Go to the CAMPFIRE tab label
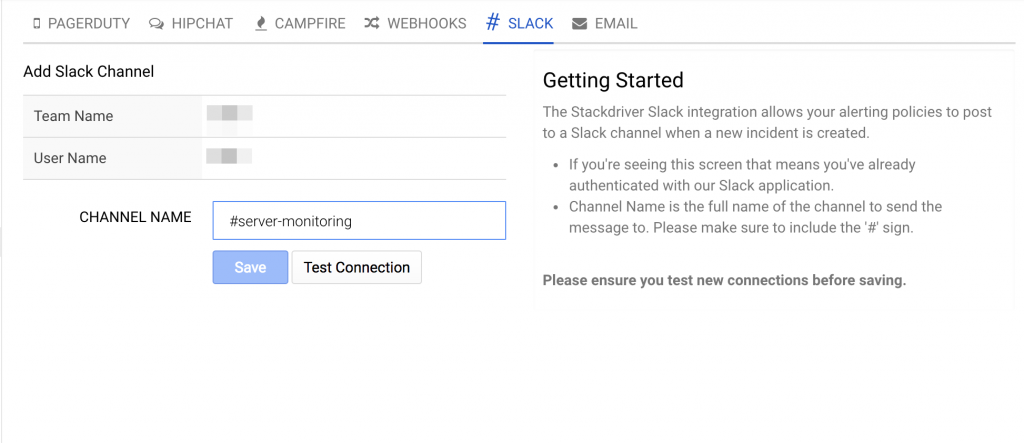 coord(310,23)
